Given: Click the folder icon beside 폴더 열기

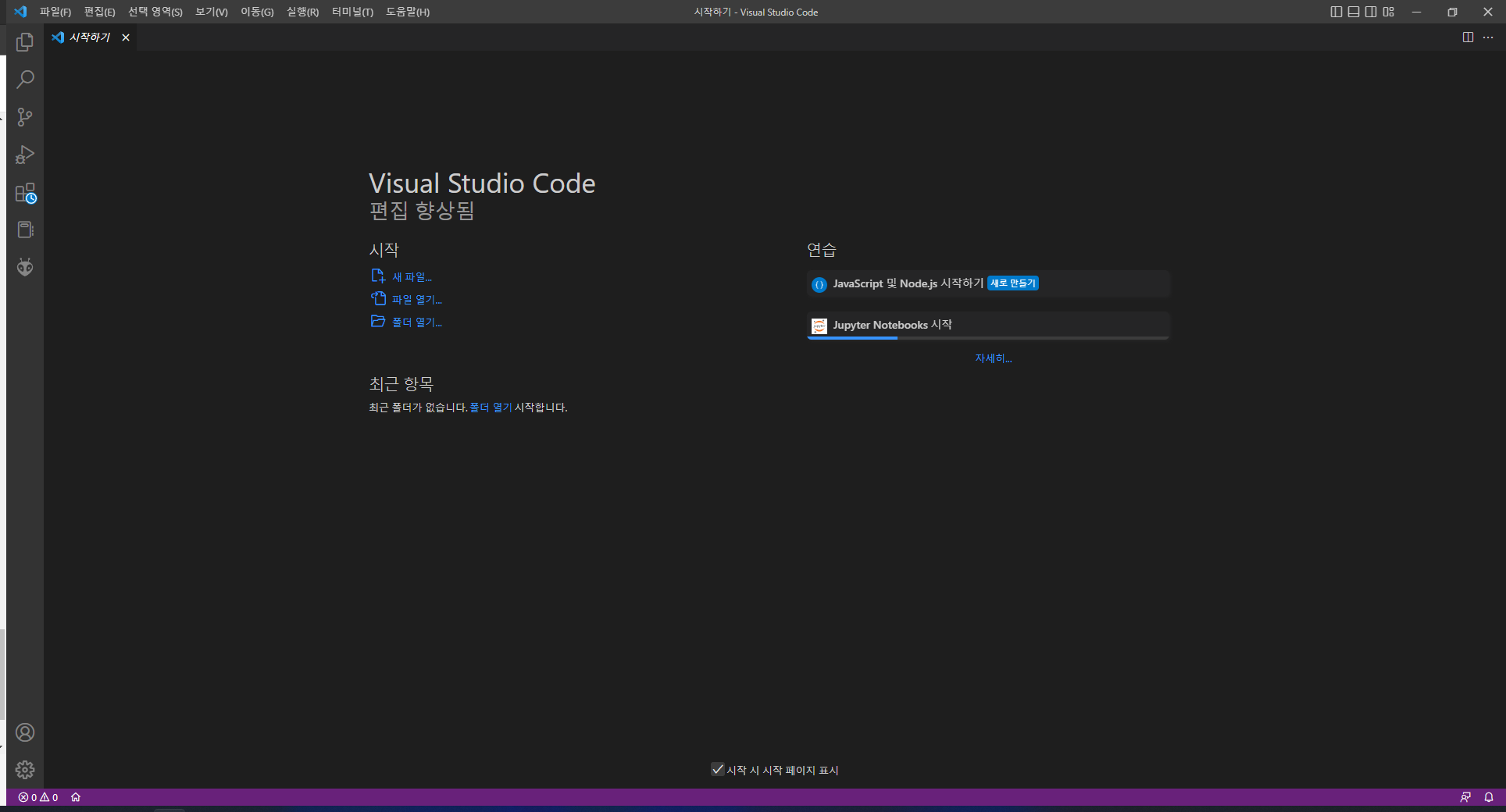Looking at the screenshot, I should tap(378, 321).
